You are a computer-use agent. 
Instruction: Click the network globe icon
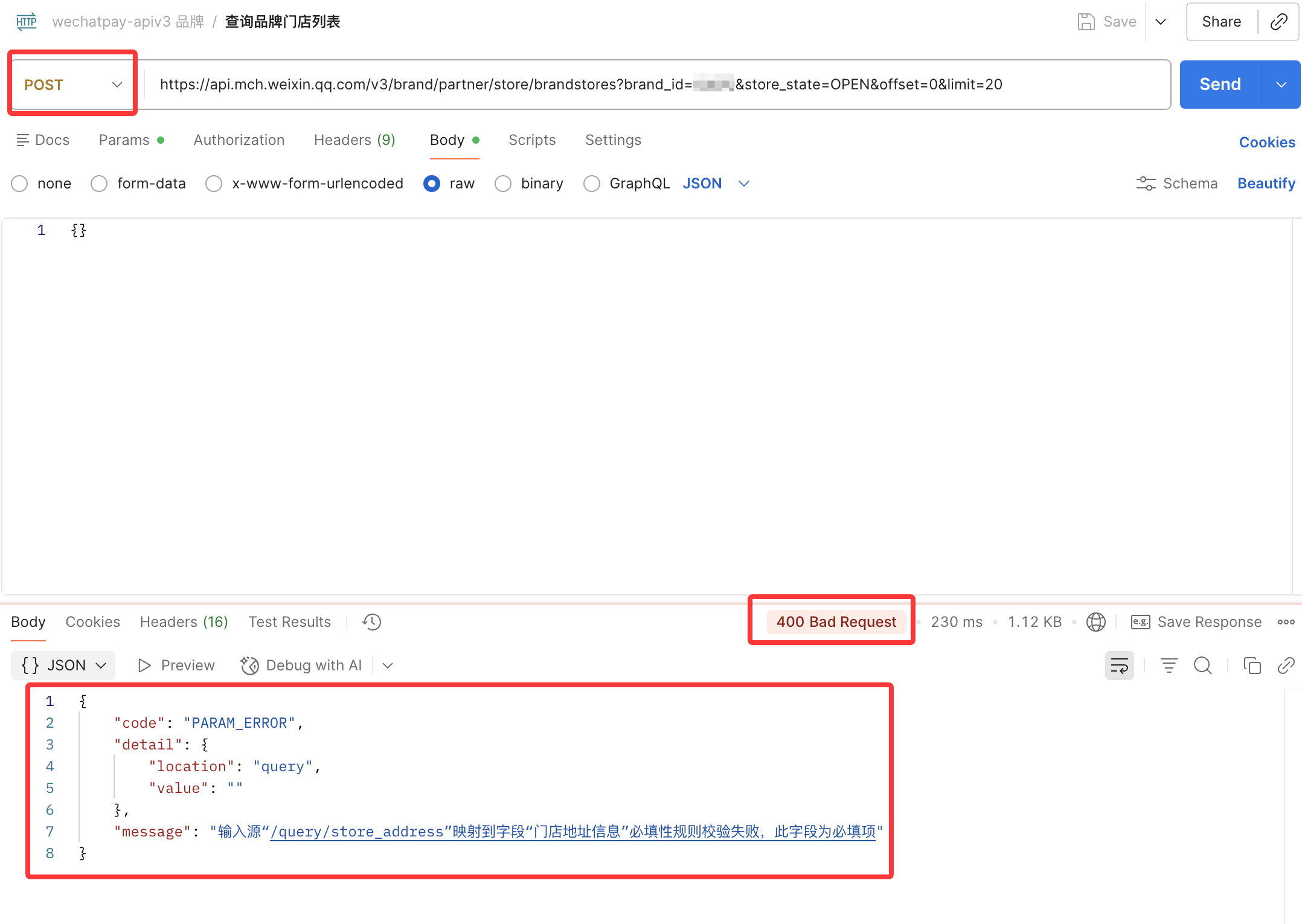click(1095, 622)
